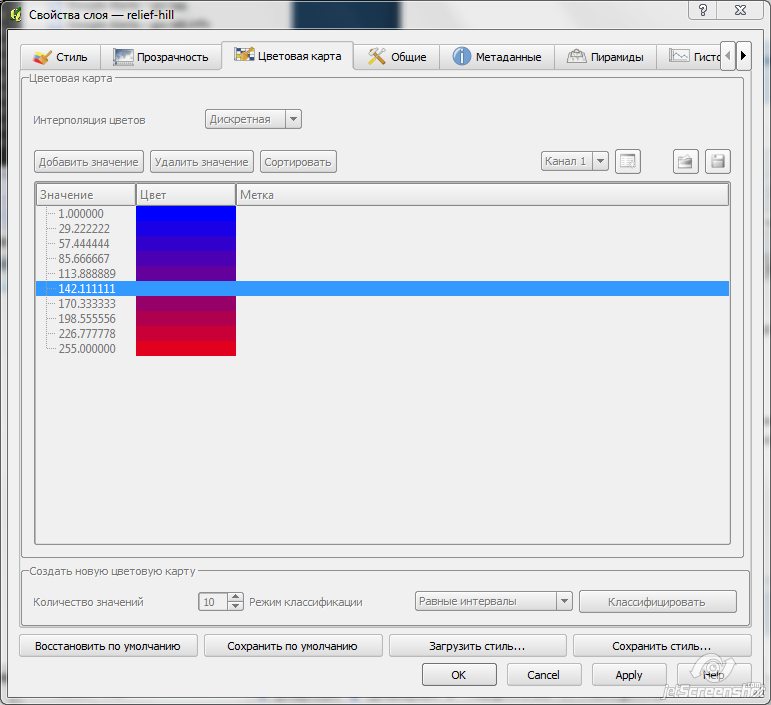Click the Сортировать button
The image size is (771, 705).
pyautogui.click(x=298, y=162)
